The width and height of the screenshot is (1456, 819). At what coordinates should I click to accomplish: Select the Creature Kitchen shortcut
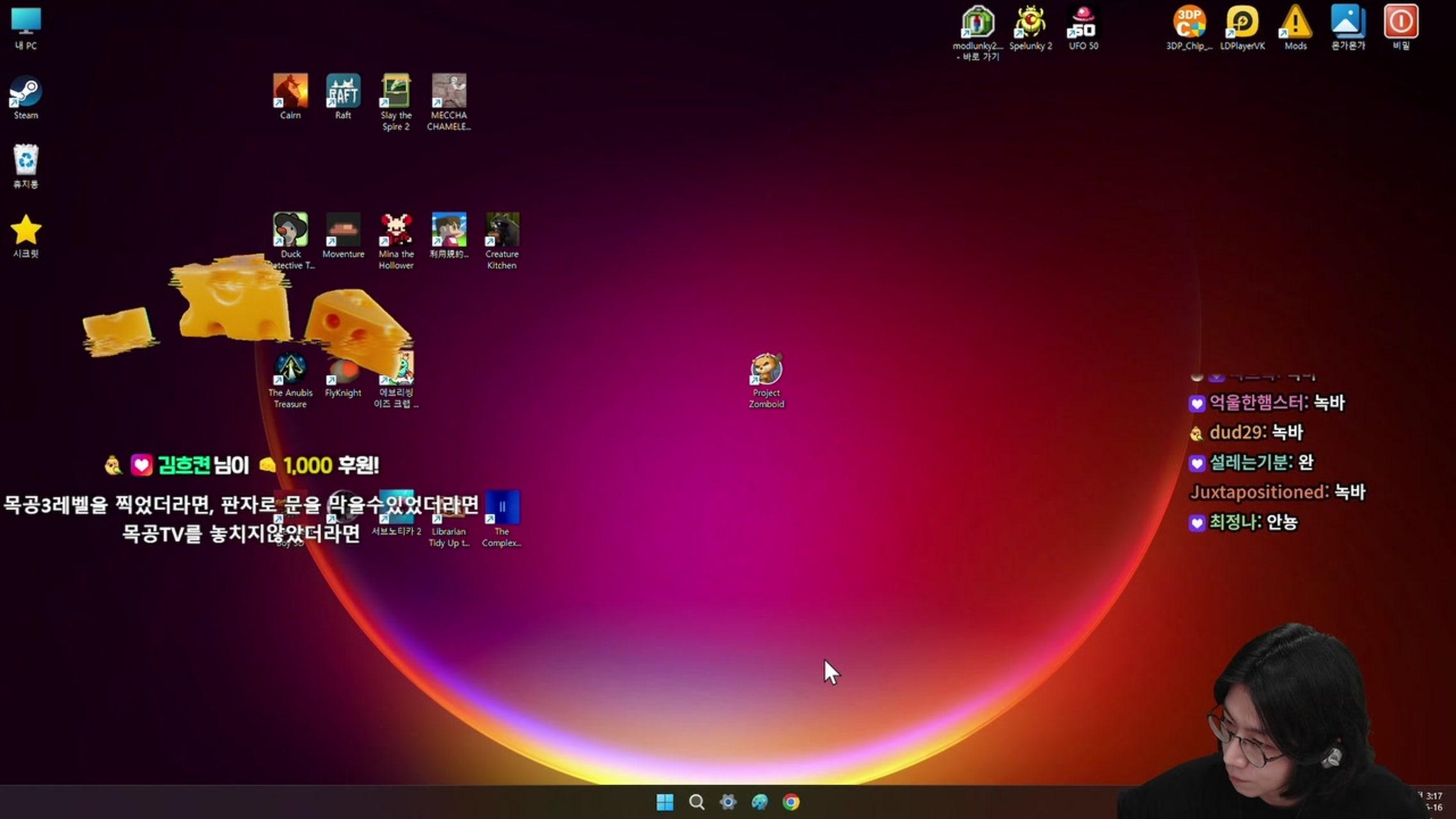point(502,241)
